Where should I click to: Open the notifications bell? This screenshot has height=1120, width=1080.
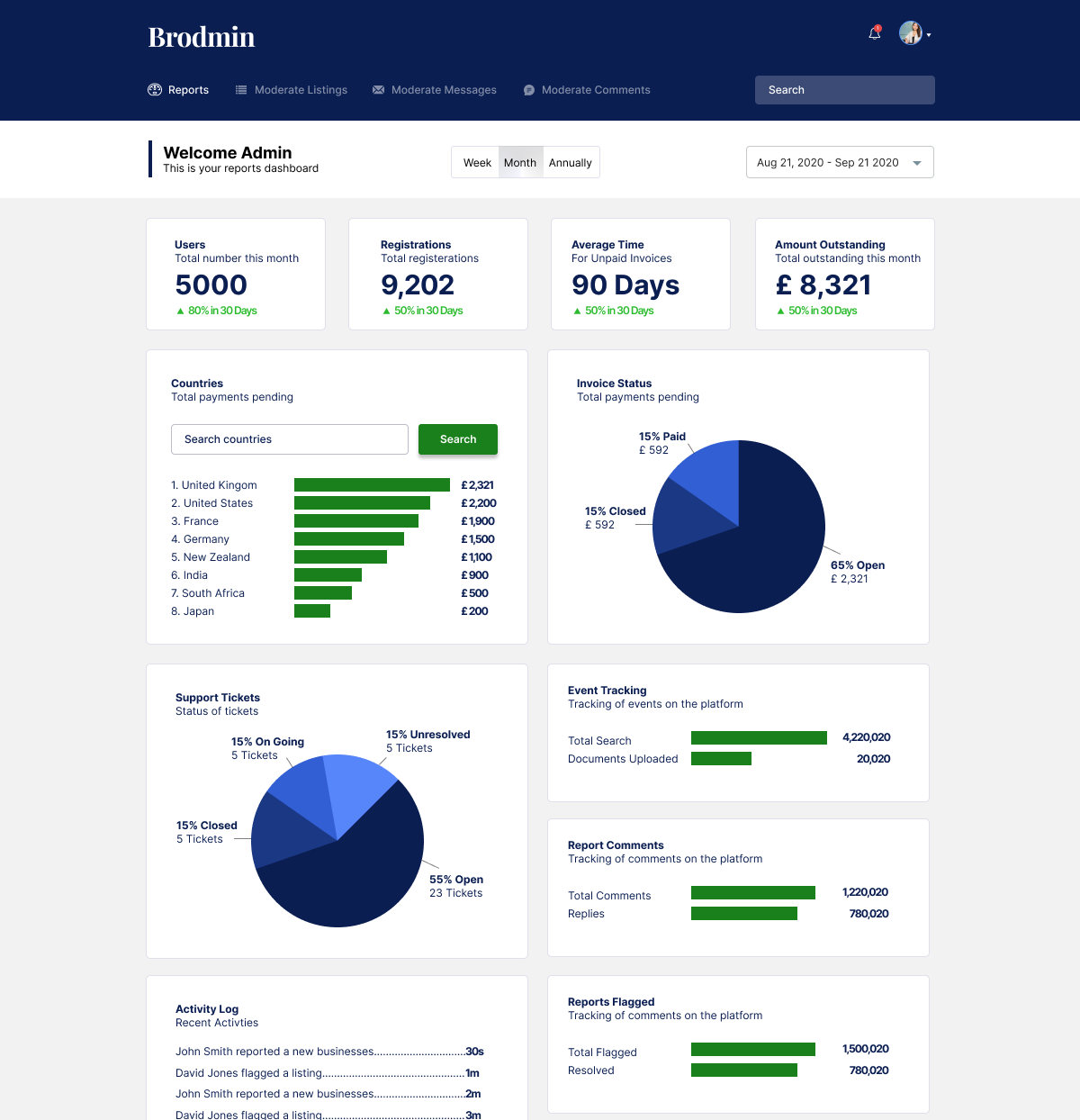[x=875, y=33]
